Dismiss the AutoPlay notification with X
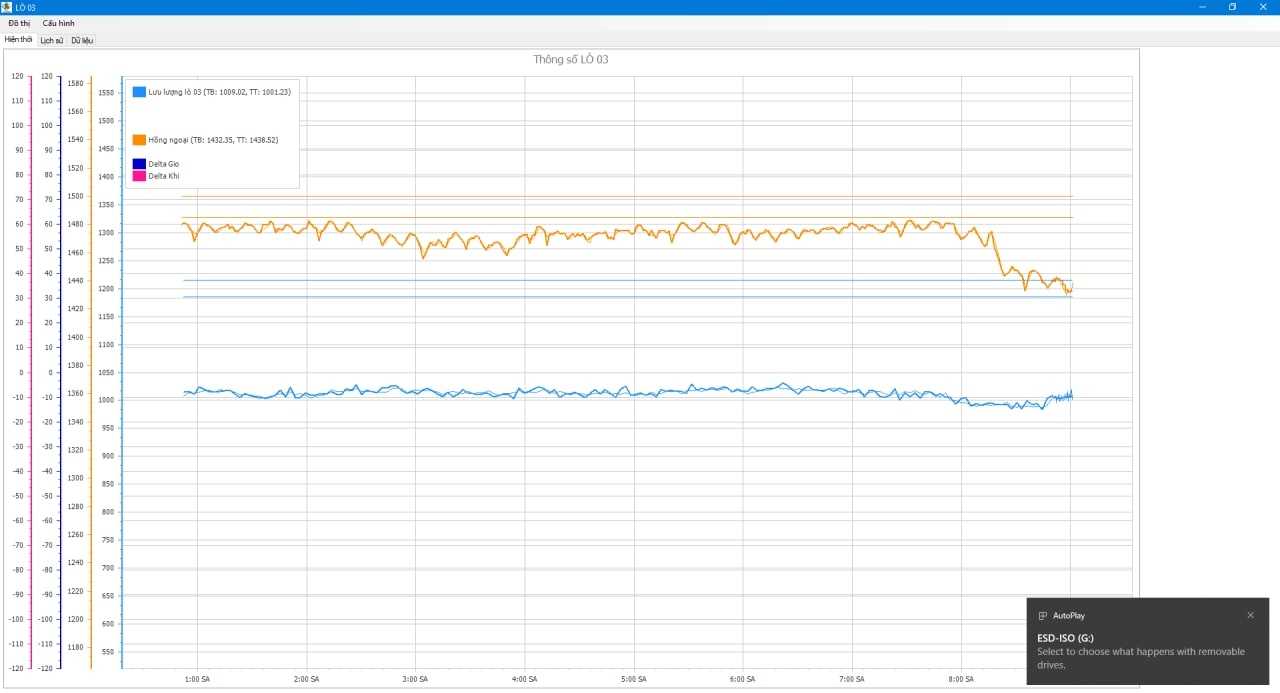1280x693 pixels. pos(1250,615)
